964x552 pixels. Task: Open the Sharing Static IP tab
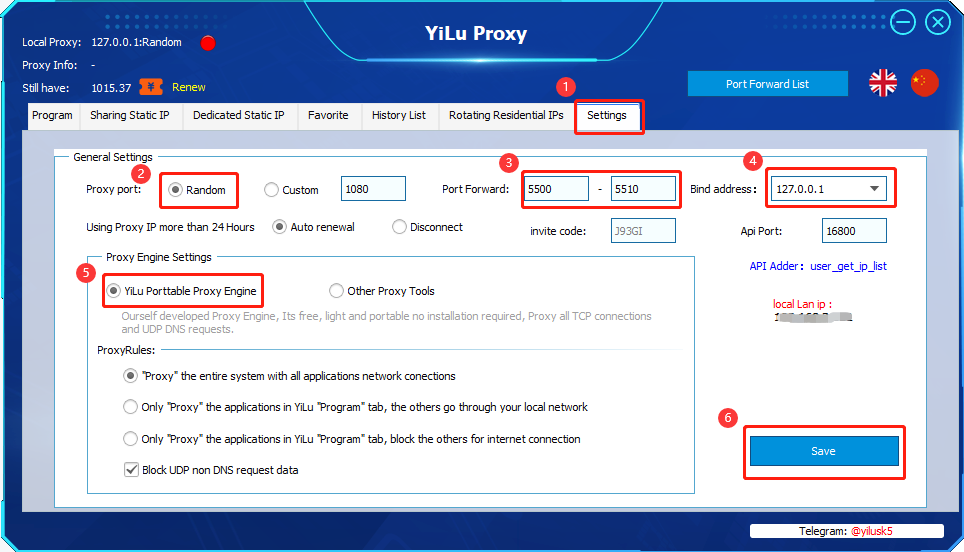click(x=130, y=116)
